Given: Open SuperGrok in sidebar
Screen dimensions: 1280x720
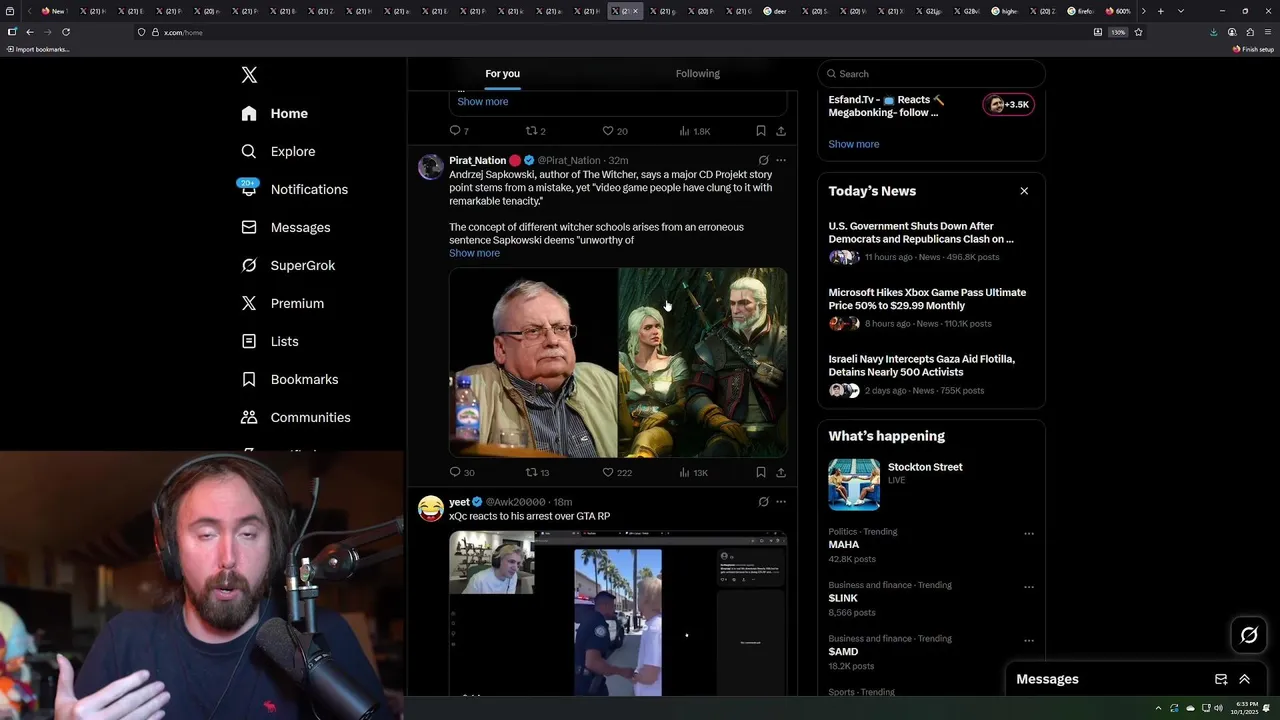Looking at the screenshot, I should pos(288,266).
